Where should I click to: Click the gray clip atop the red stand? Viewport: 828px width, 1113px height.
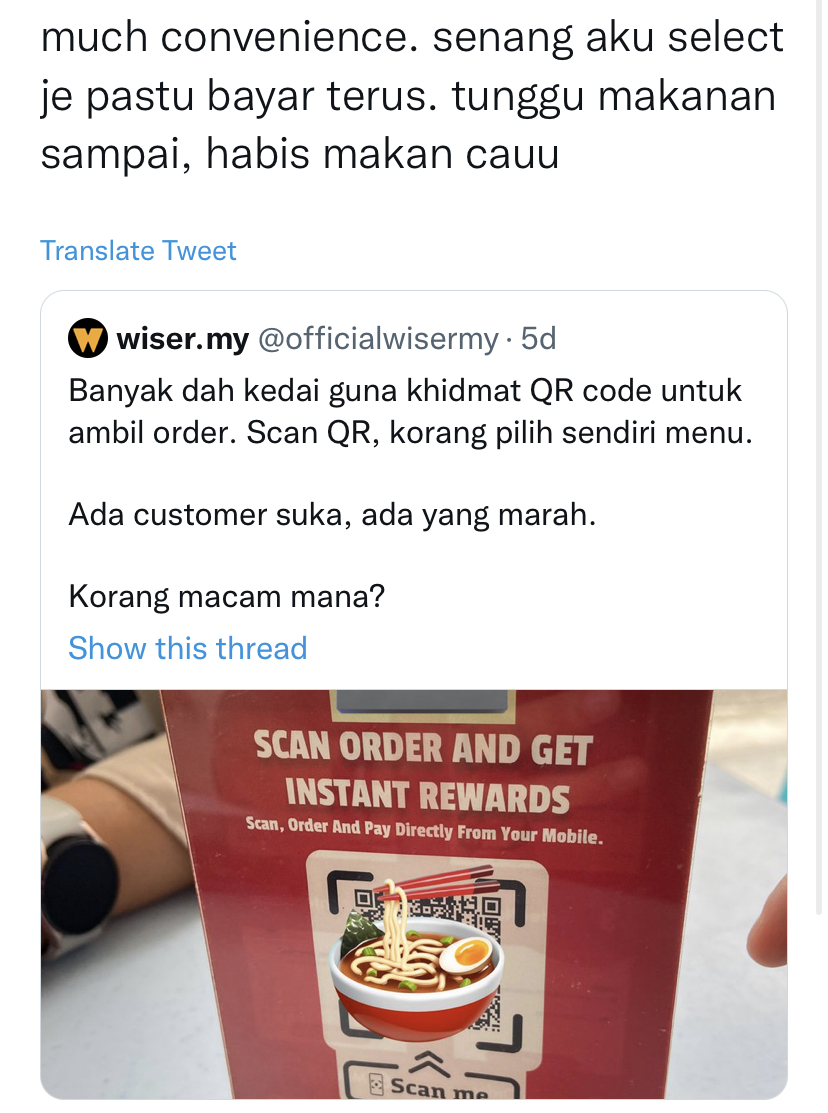click(x=423, y=701)
